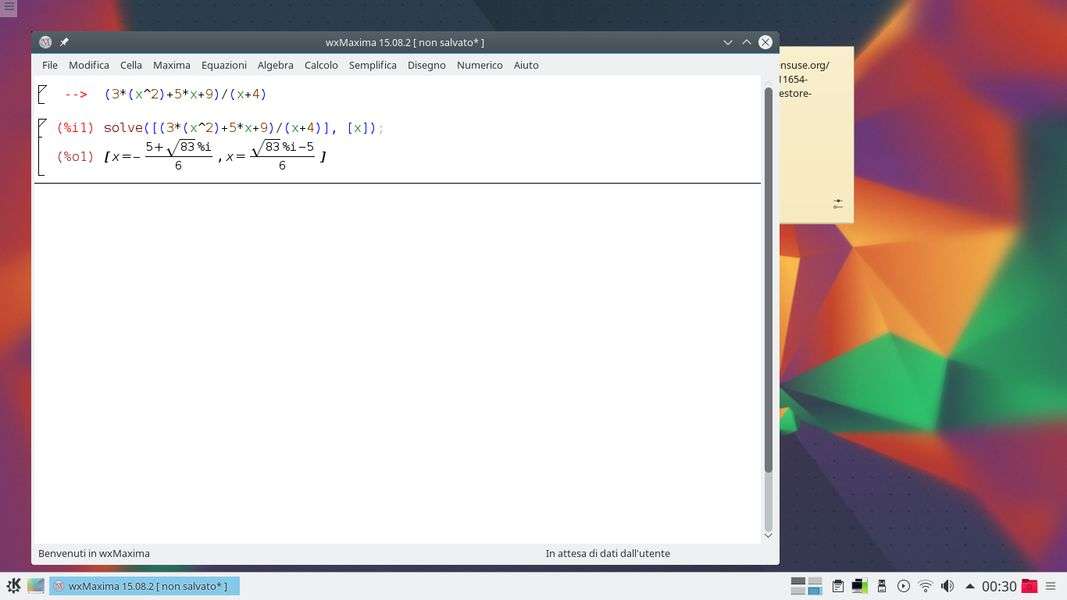Open the Modifica menu

pyautogui.click(x=88, y=65)
